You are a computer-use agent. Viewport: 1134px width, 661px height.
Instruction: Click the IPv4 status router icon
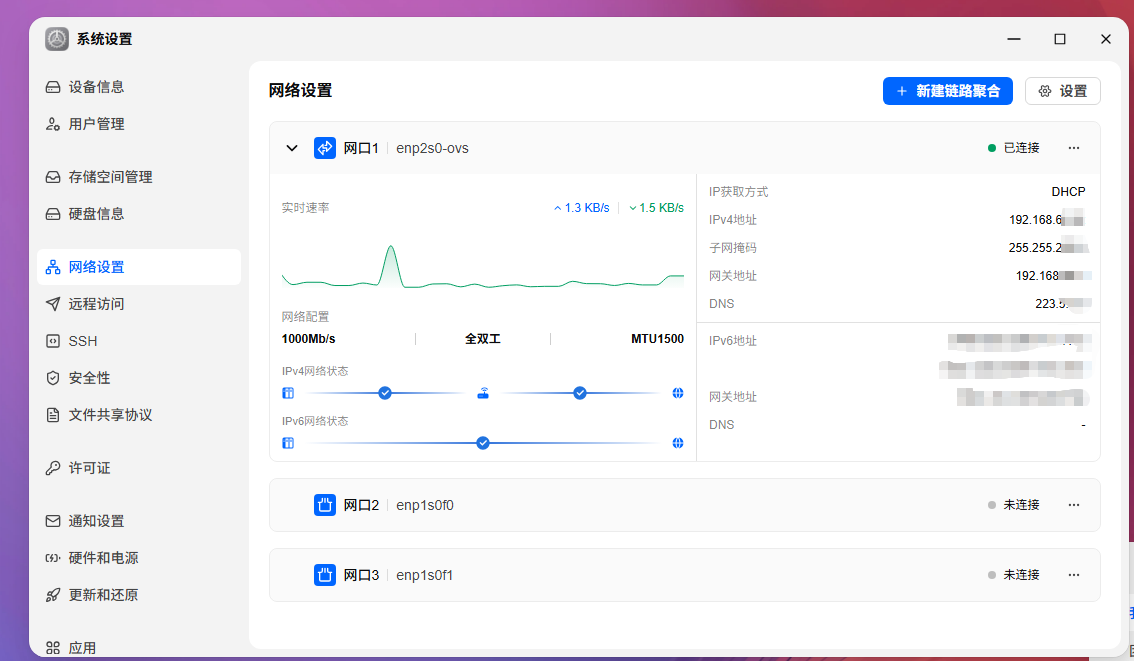pos(483,393)
